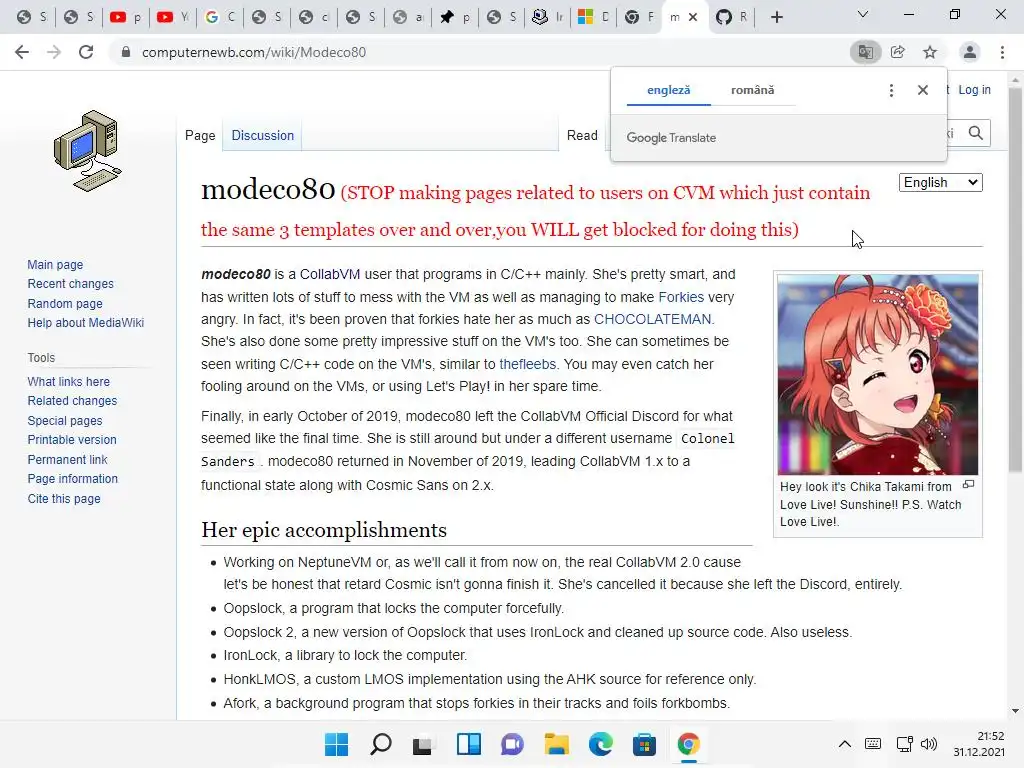Click the scrollbar down arrow
Image resolution: width=1024 pixels, height=768 pixels.
pyautogui.click(x=1015, y=711)
